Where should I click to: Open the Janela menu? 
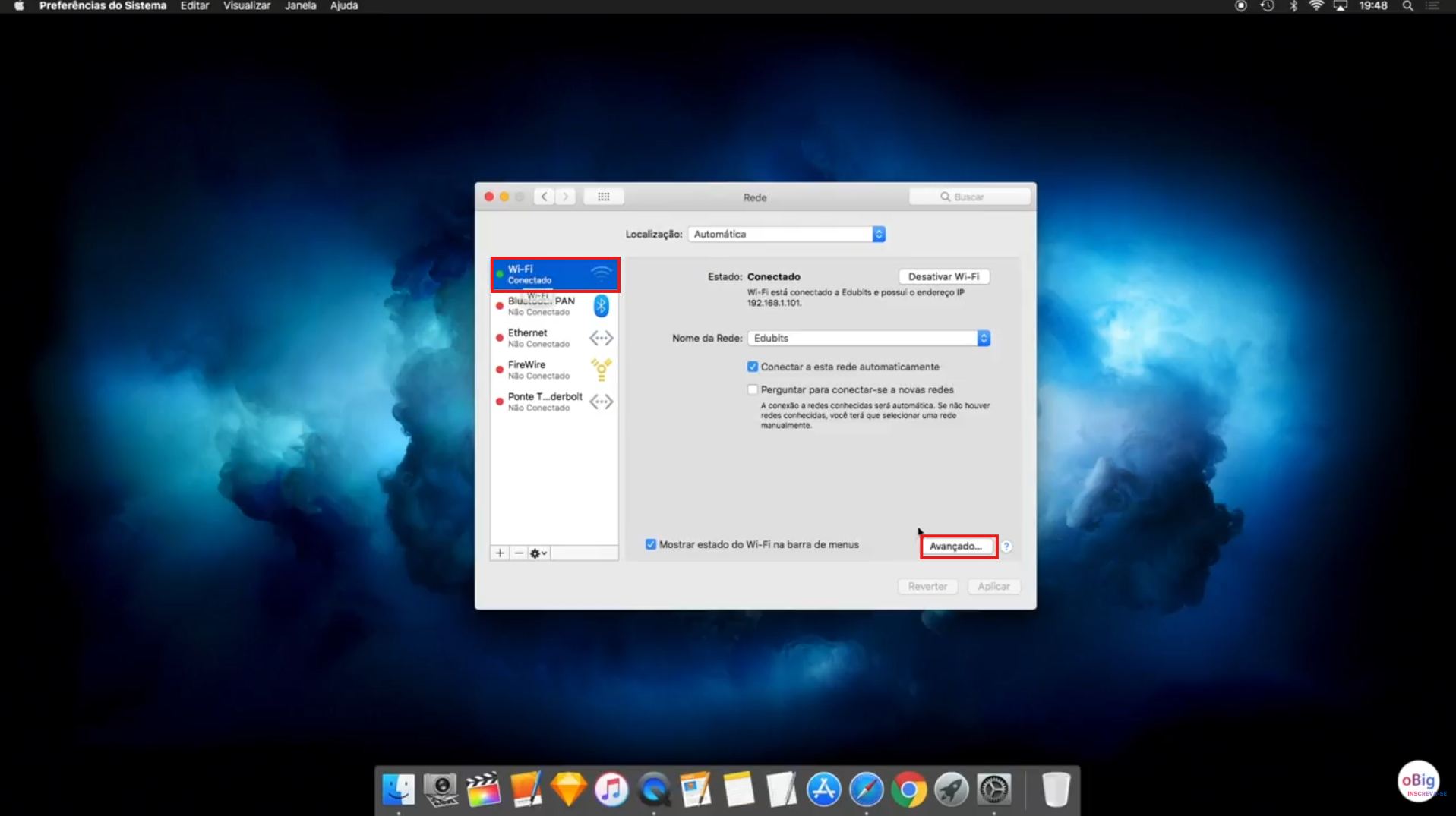tap(301, 5)
